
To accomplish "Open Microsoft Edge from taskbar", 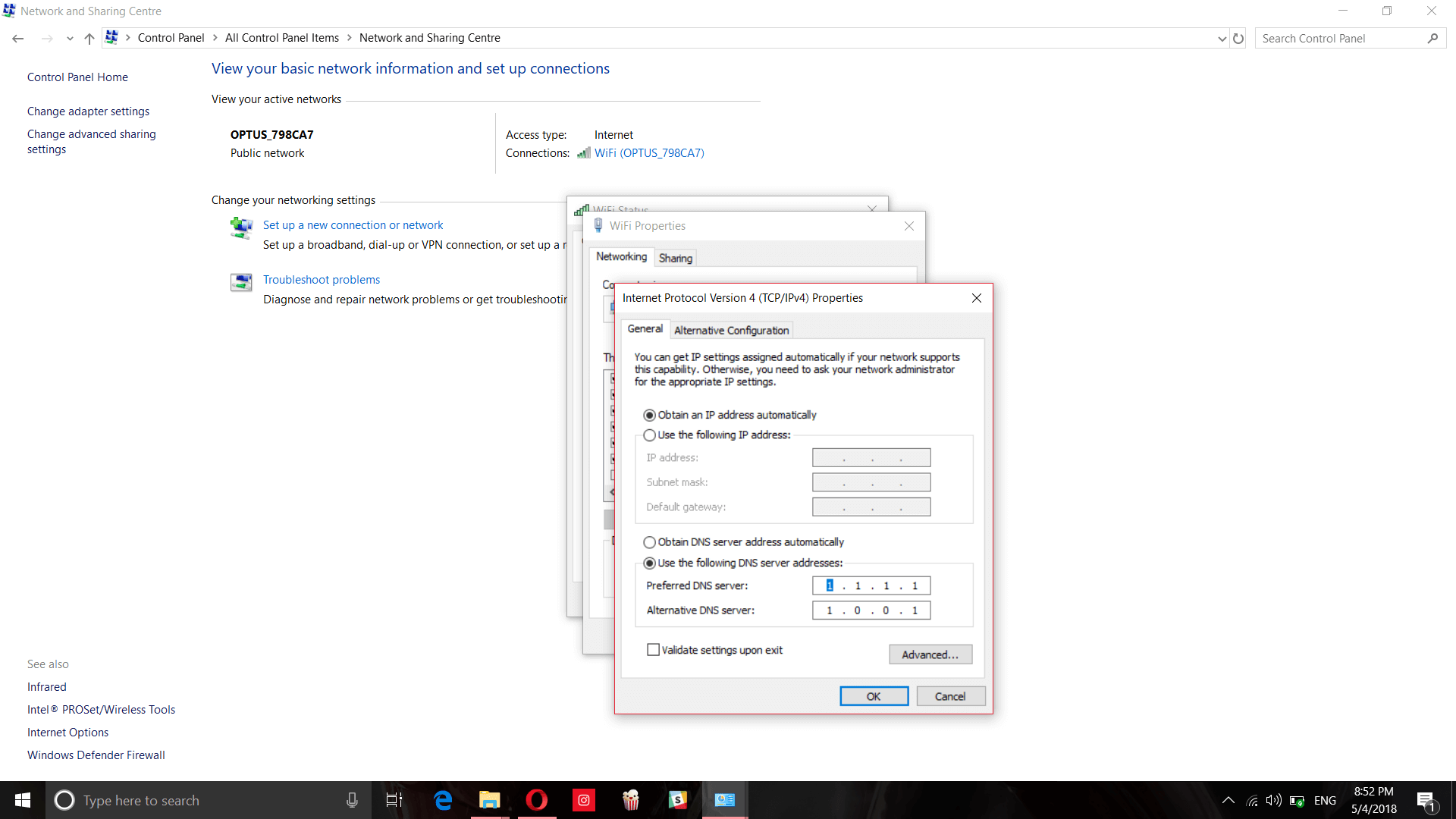I will 443,800.
